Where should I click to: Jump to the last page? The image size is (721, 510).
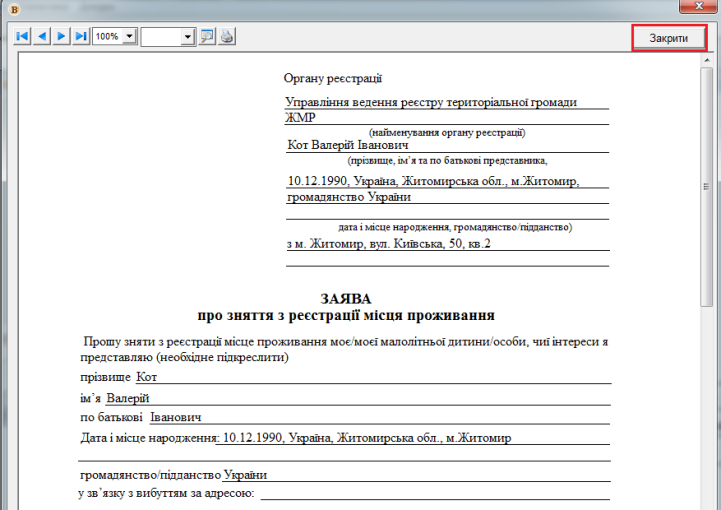[x=81, y=36]
